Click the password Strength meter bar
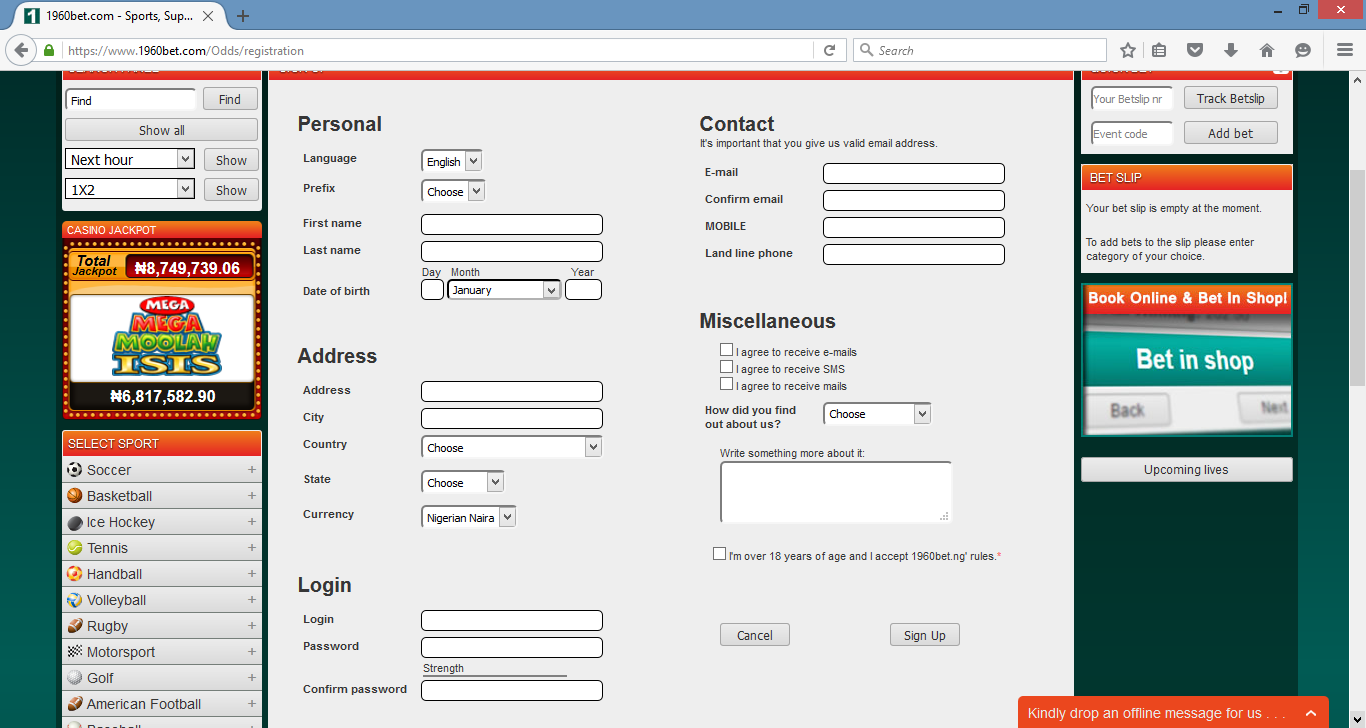Screen dimensions: 1366x728 point(495,676)
